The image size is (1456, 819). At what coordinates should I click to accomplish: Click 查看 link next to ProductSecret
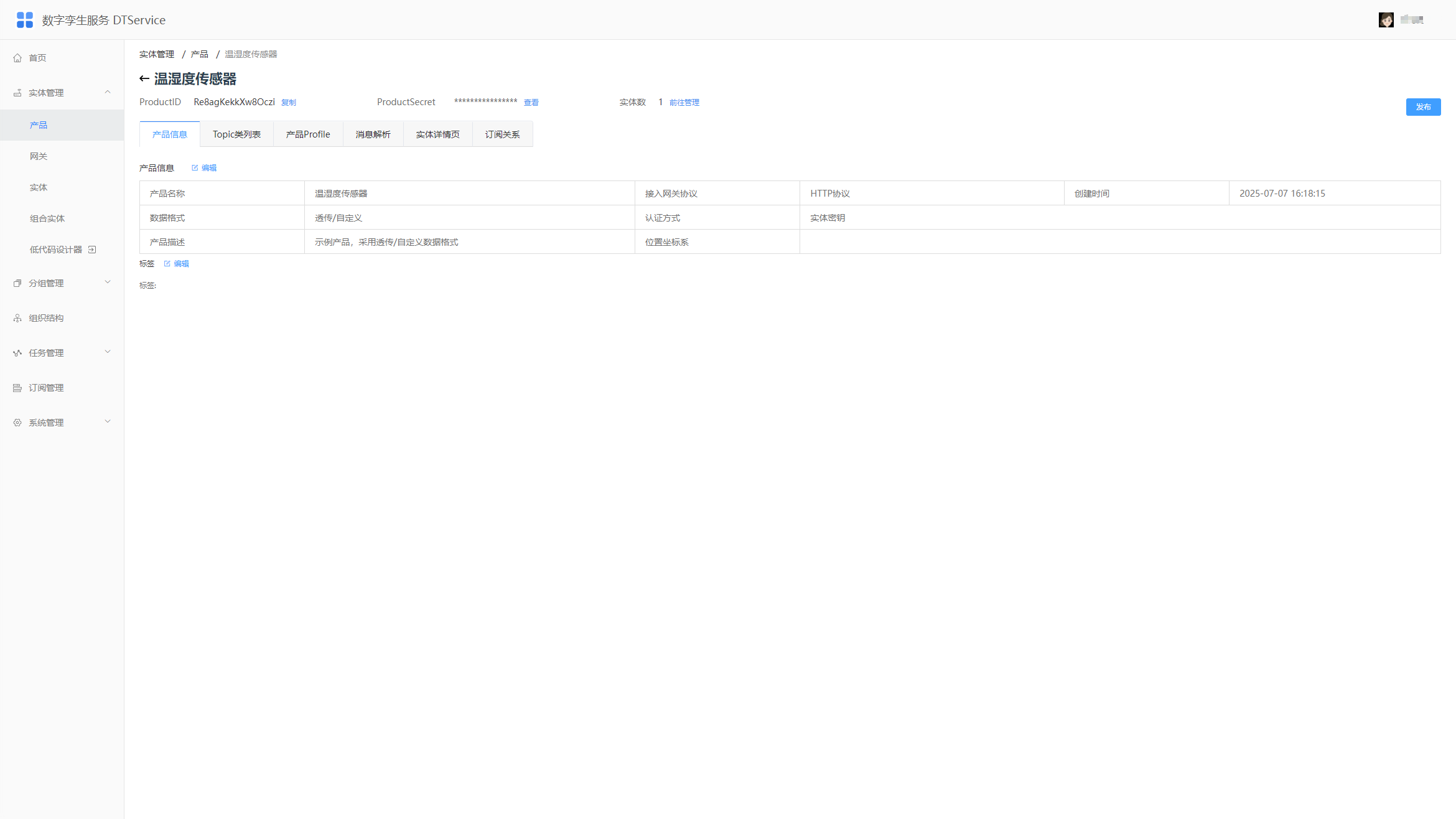click(x=531, y=103)
